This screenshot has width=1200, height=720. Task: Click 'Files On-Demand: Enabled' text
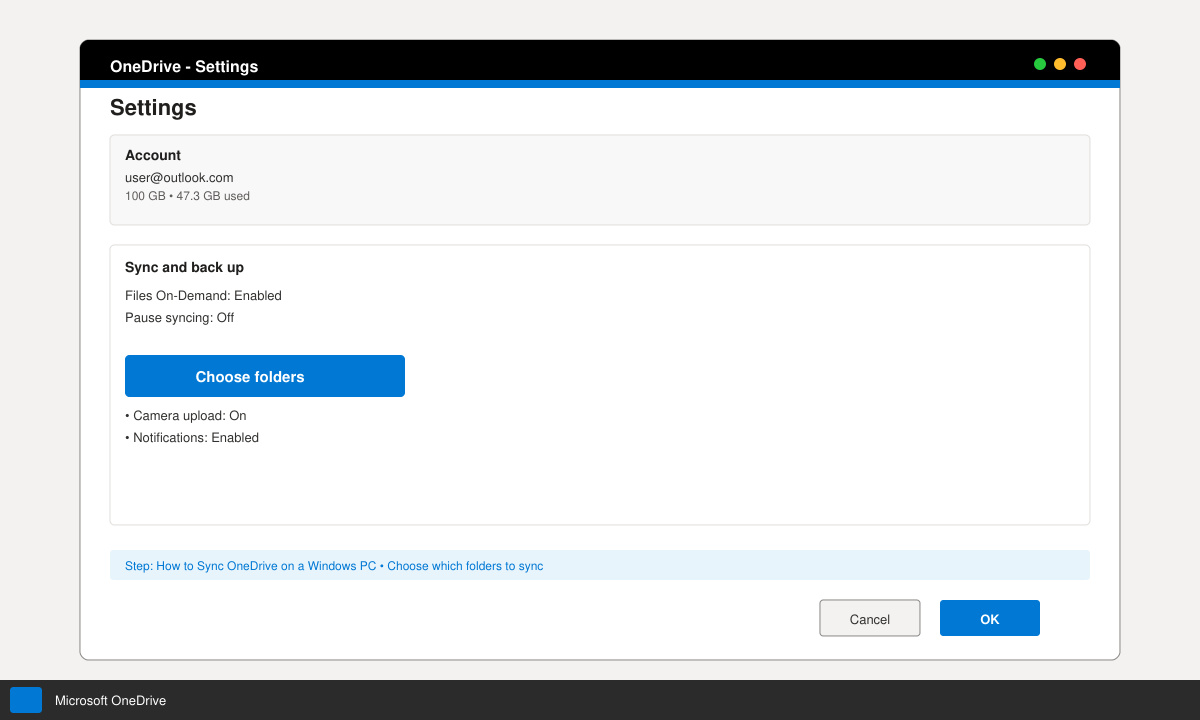(x=203, y=296)
